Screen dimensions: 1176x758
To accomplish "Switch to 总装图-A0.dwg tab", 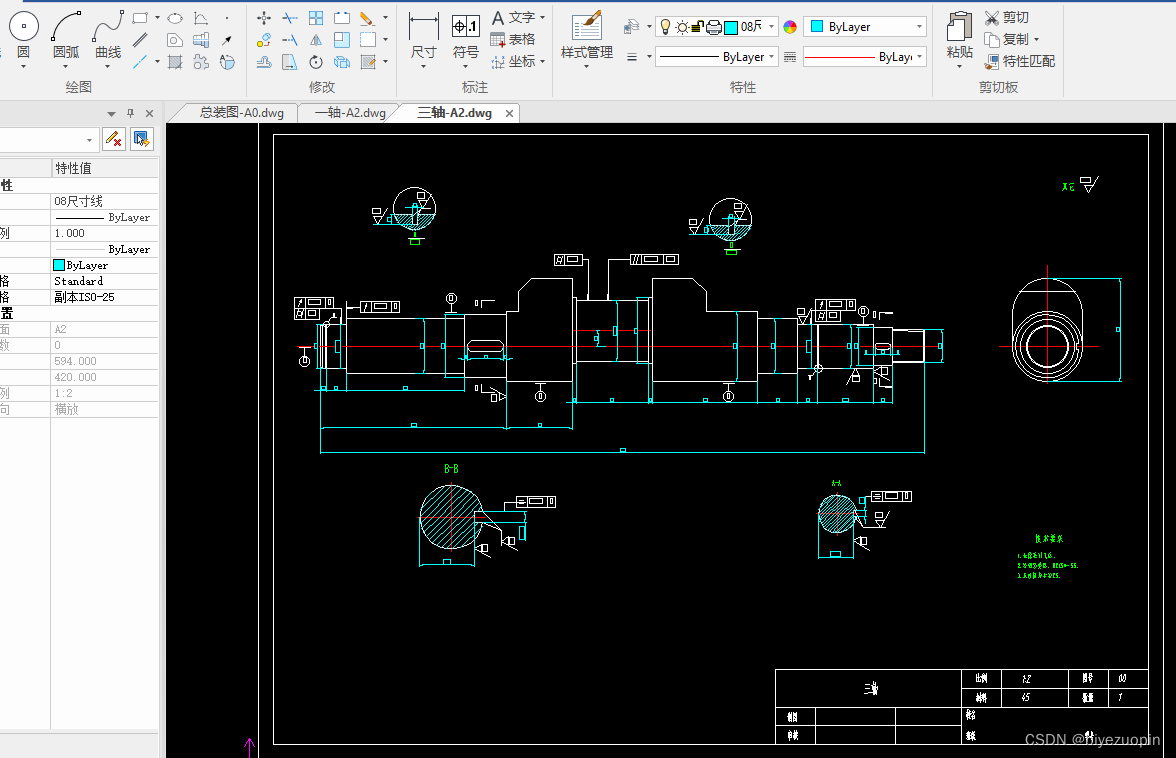I will click(x=242, y=112).
